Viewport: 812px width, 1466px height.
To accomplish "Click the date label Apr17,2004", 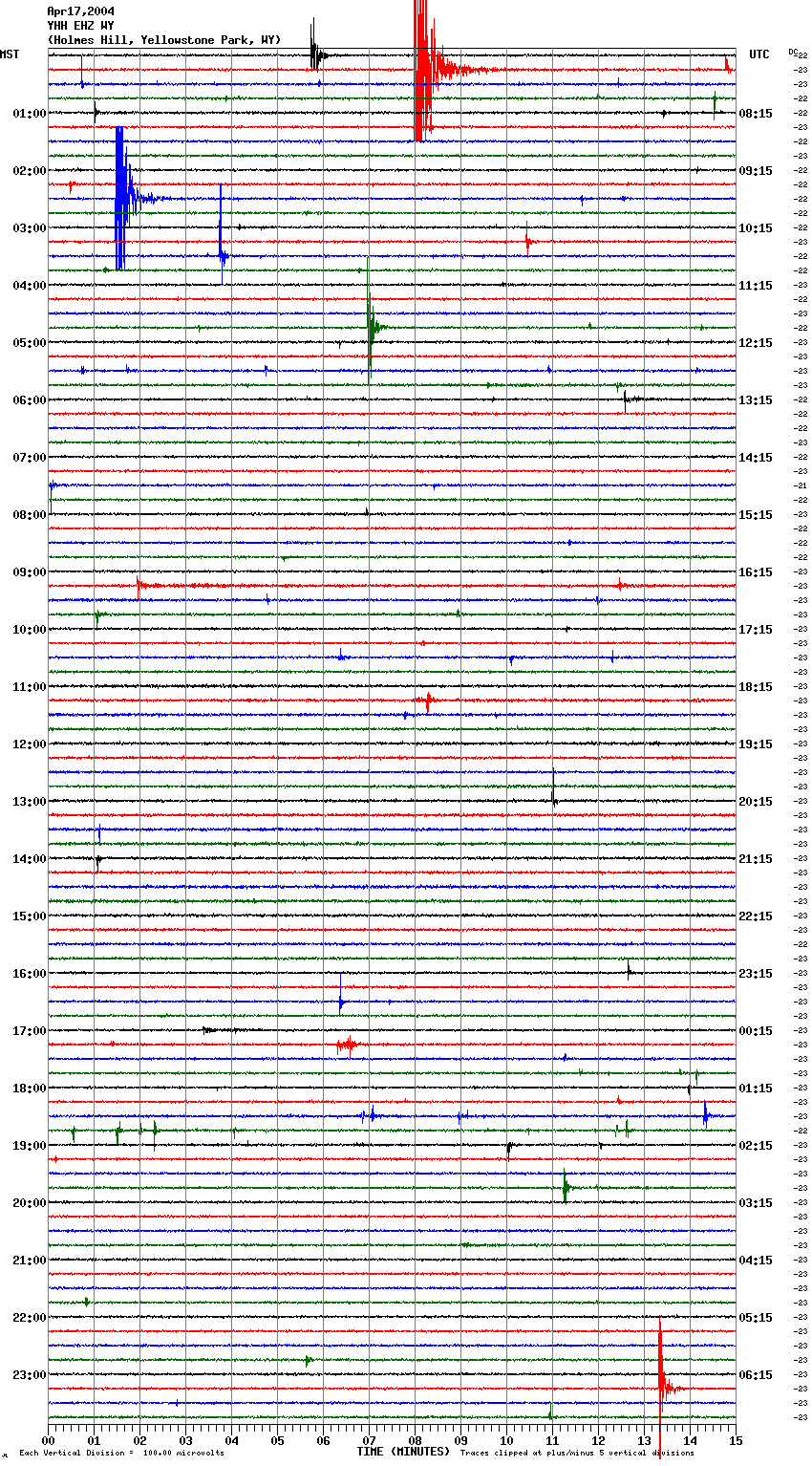I will point(80,11).
